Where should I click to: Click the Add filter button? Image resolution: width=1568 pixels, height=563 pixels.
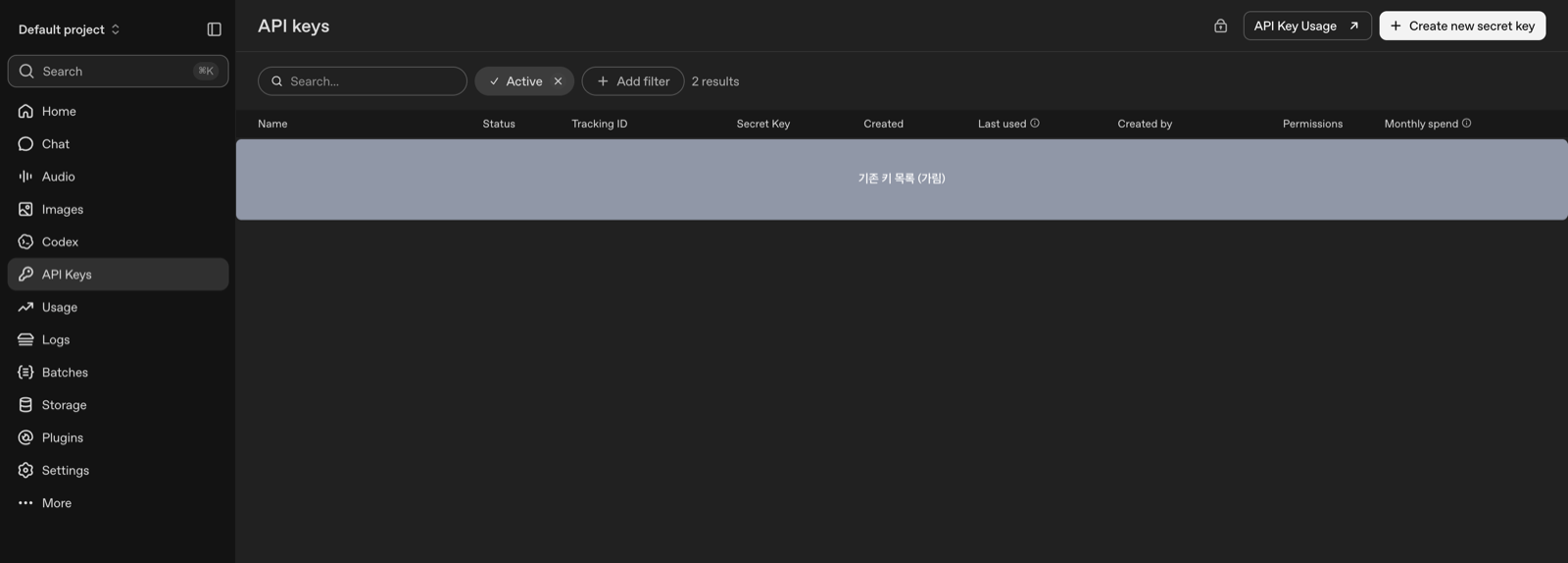click(x=633, y=80)
